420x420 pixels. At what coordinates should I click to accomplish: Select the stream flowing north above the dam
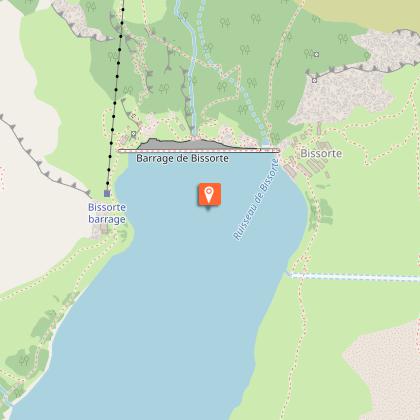192,67
